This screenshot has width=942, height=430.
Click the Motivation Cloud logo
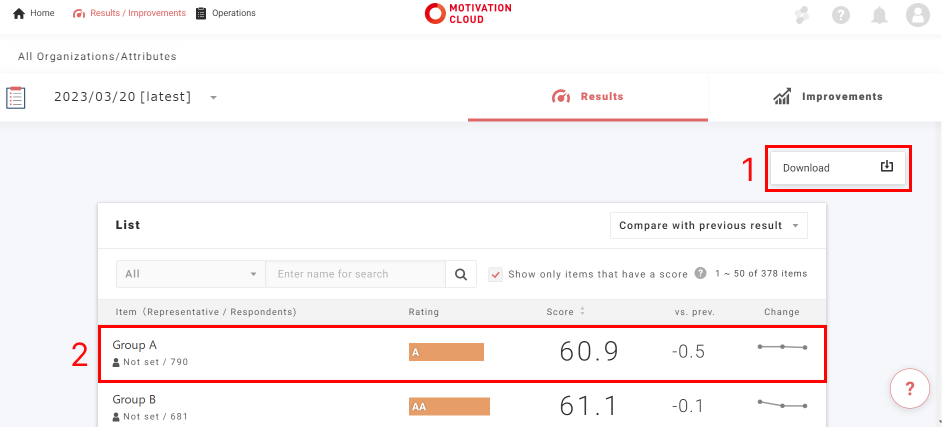point(468,14)
